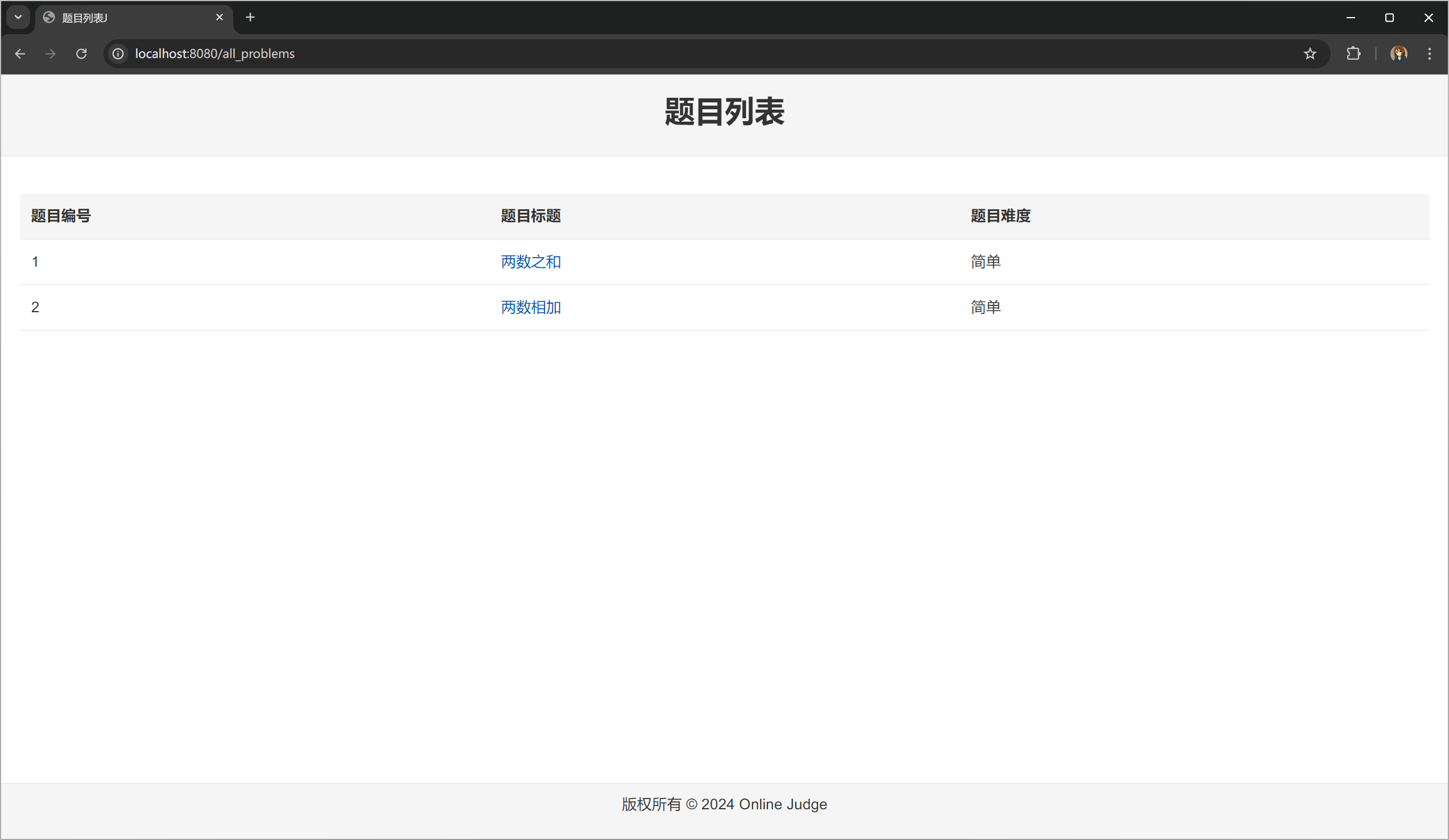Open the 两数之和 problem link

[531, 262]
